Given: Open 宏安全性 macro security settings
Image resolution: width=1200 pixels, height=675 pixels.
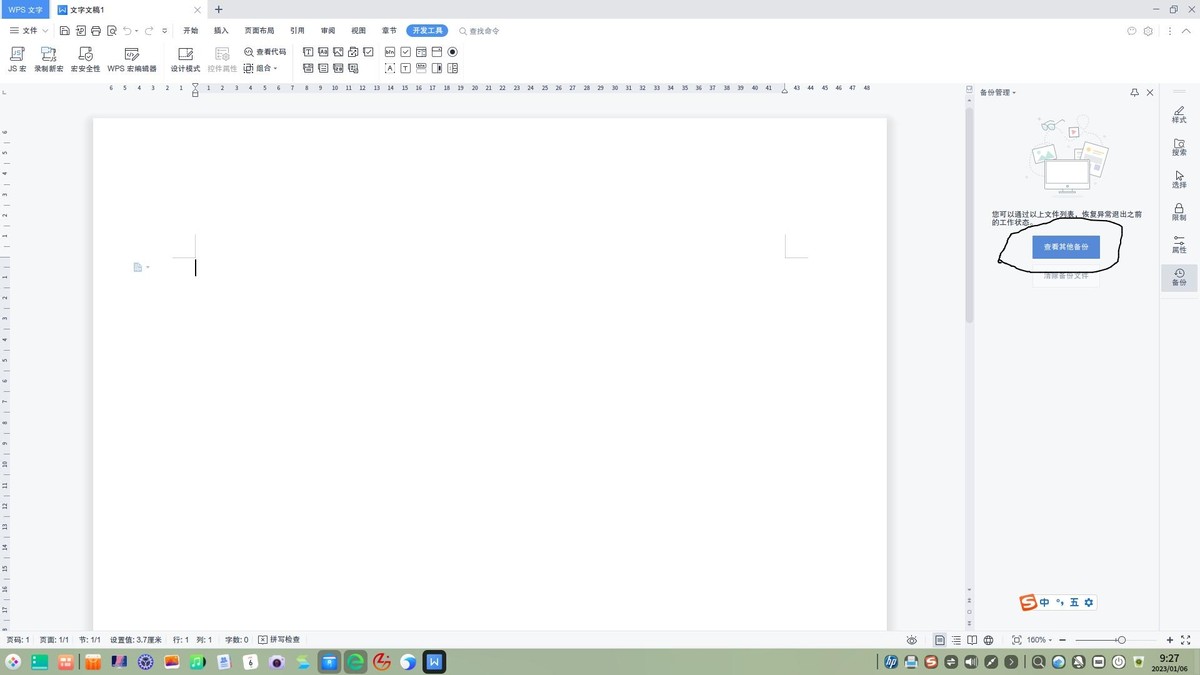Looking at the screenshot, I should [85, 60].
